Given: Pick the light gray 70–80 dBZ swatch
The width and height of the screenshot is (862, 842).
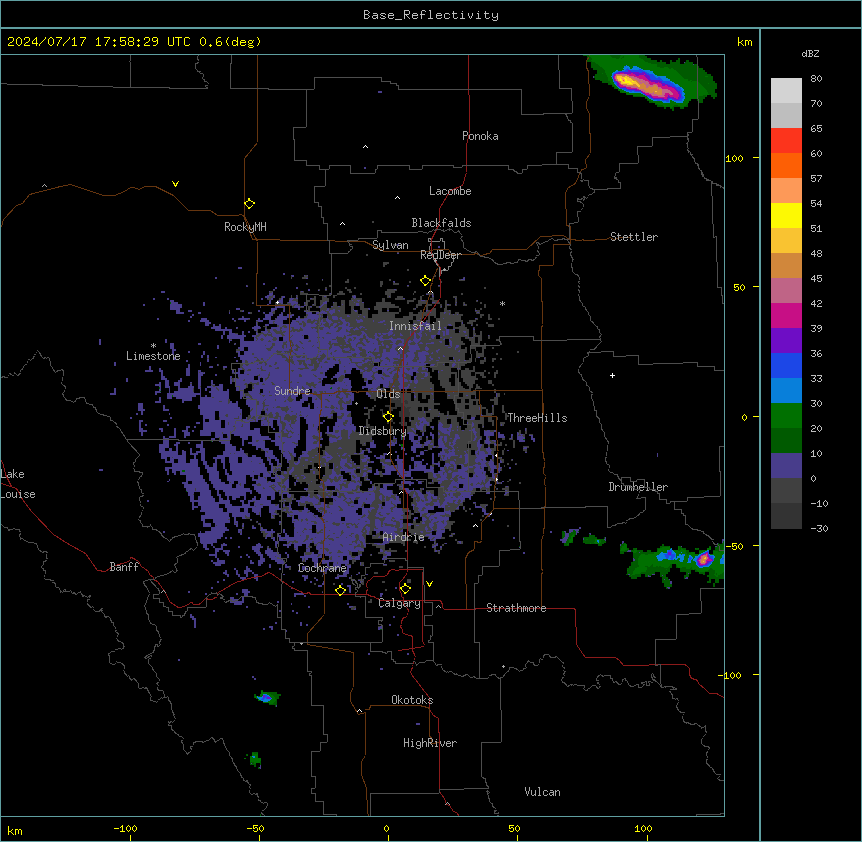Looking at the screenshot, I should [x=786, y=90].
